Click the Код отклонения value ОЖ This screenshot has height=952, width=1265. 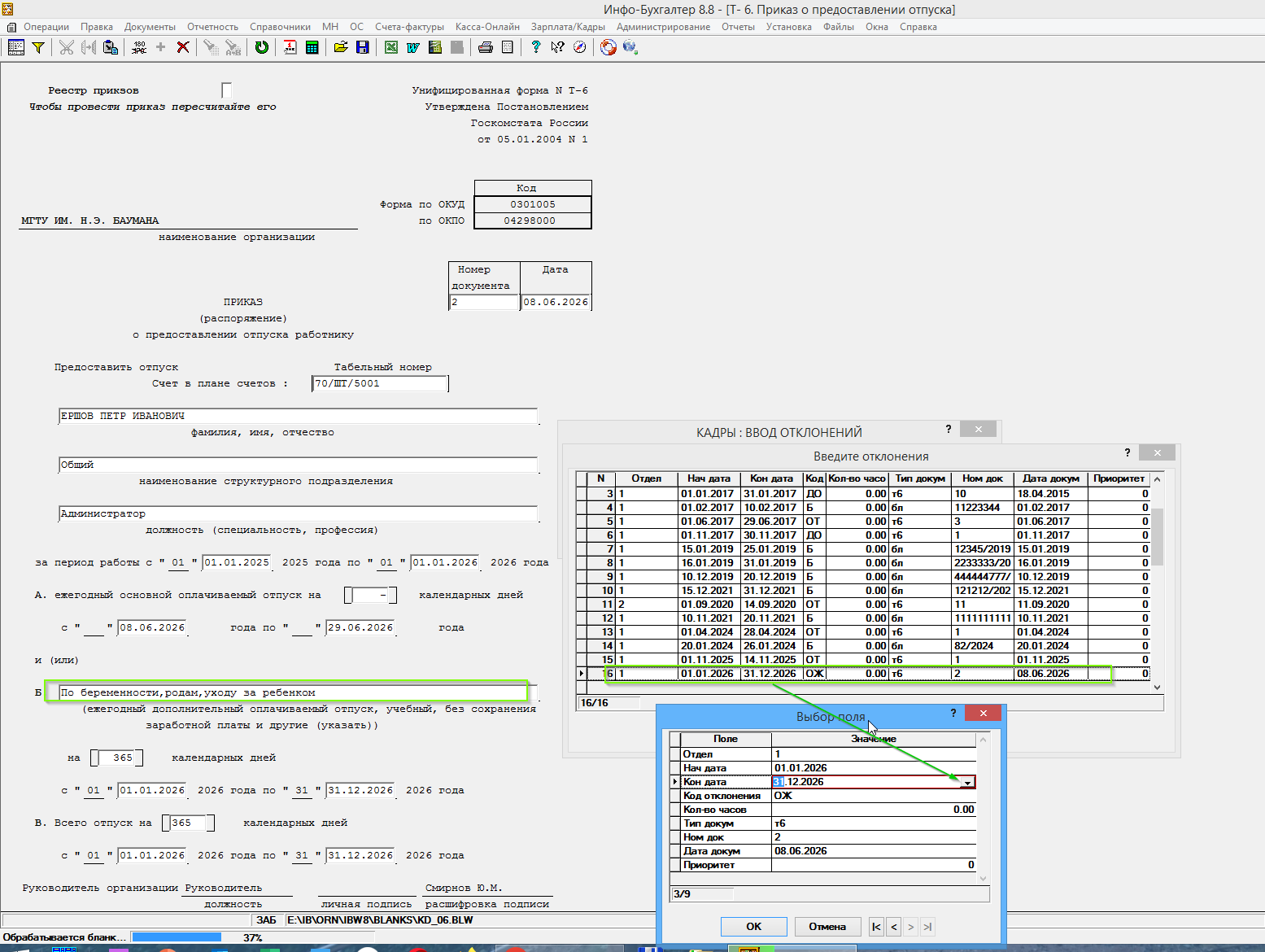(x=874, y=796)
